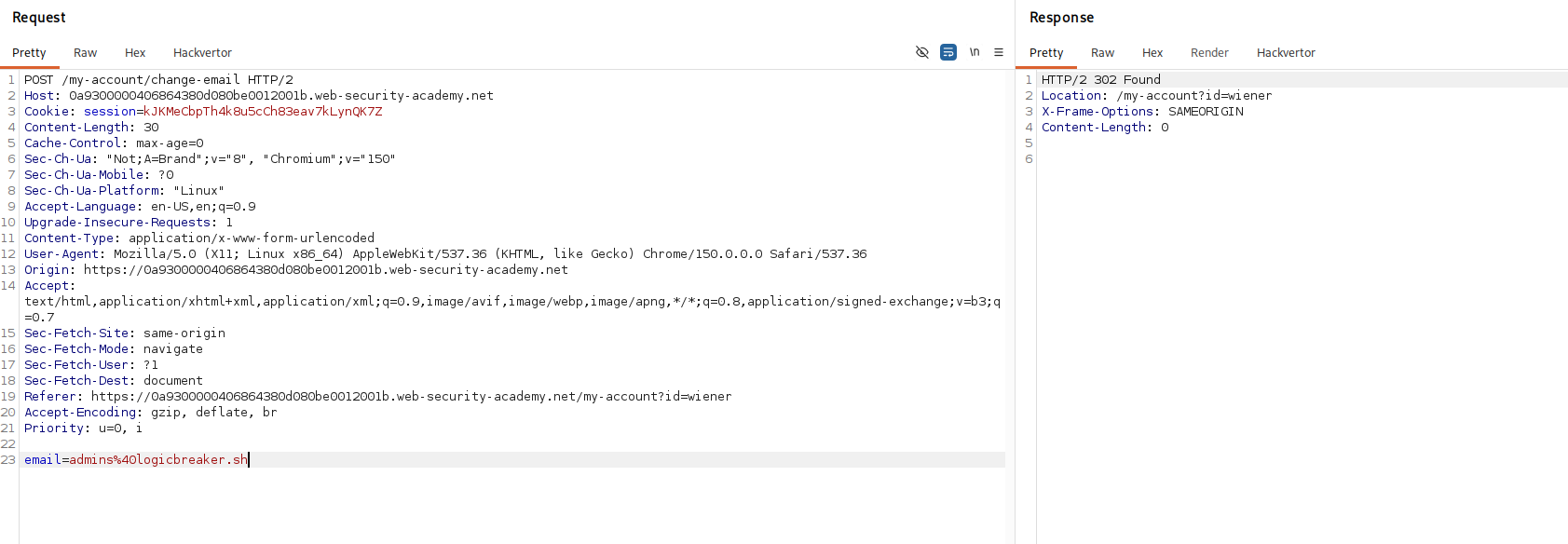Switch to the Request Raw tab
Screen dimensions: 1568x544
[85, 53]
